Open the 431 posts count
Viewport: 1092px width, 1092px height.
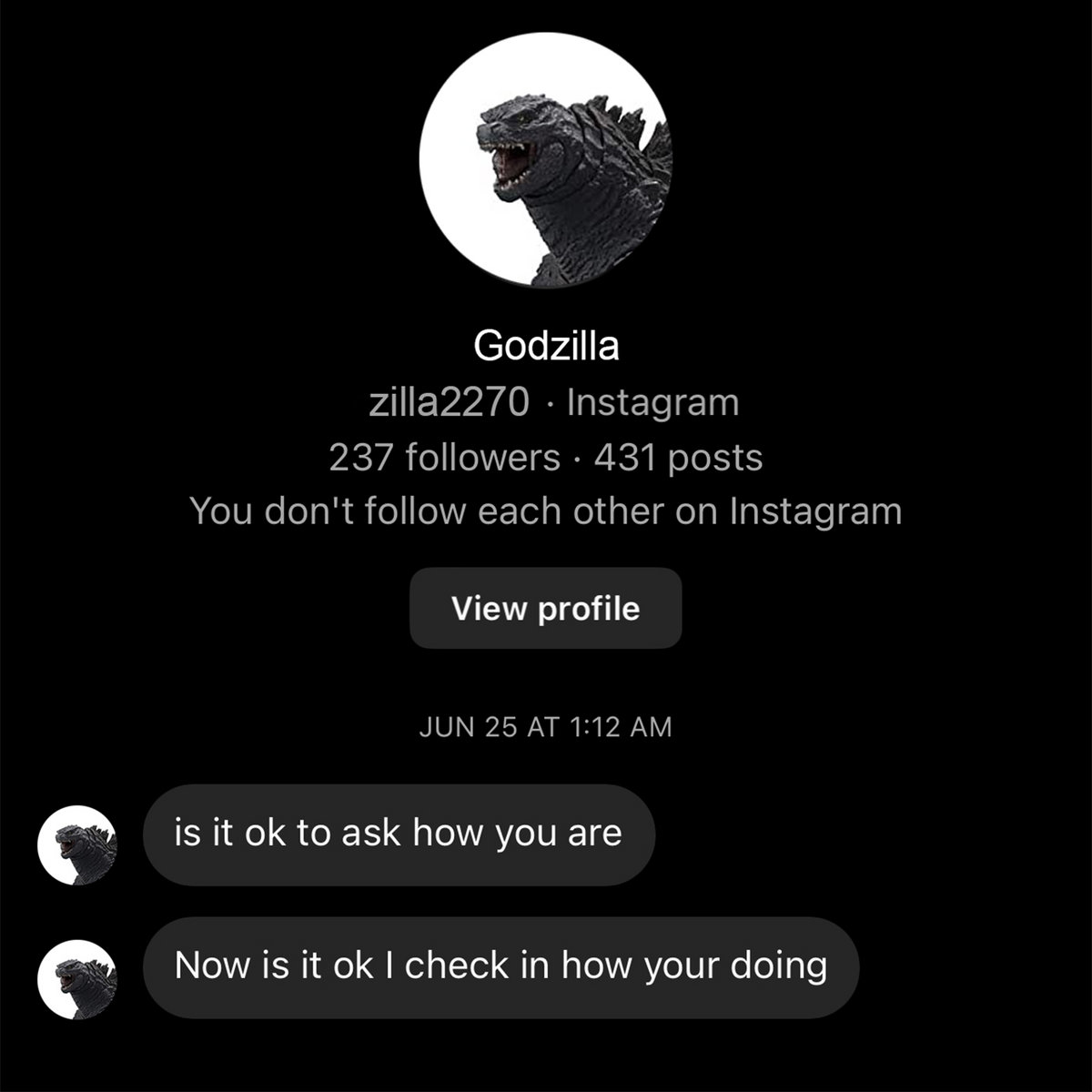pyautogui.click(x=678, y=458)
